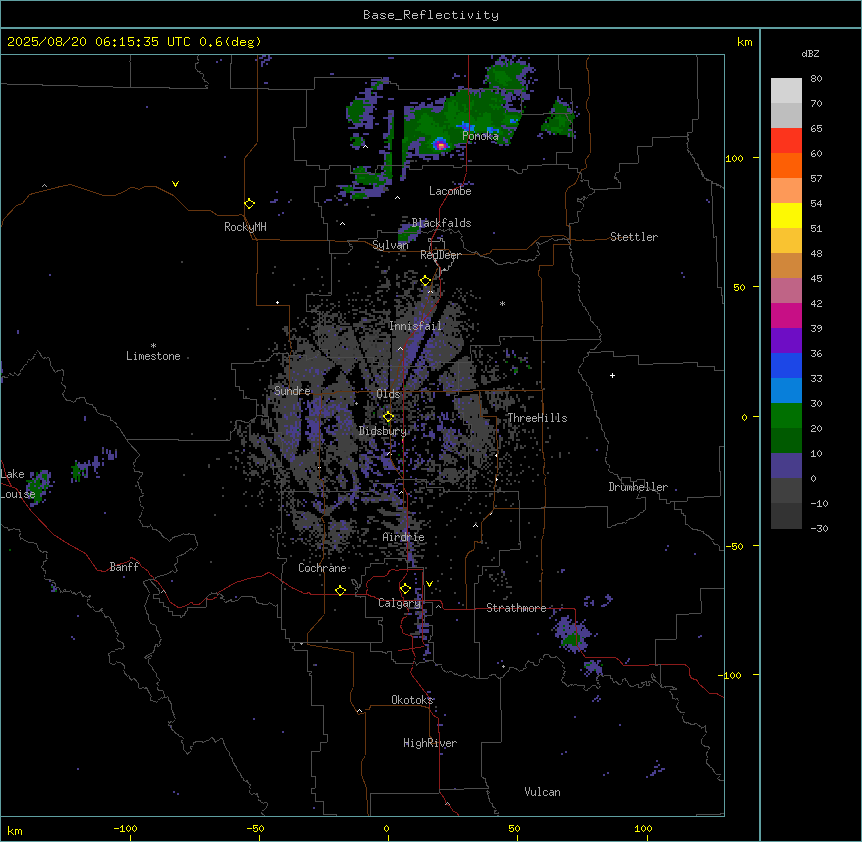Click the -50 tick on vertical axis
The height and width of the screenshot is (842, 862).
click(734, 546)
